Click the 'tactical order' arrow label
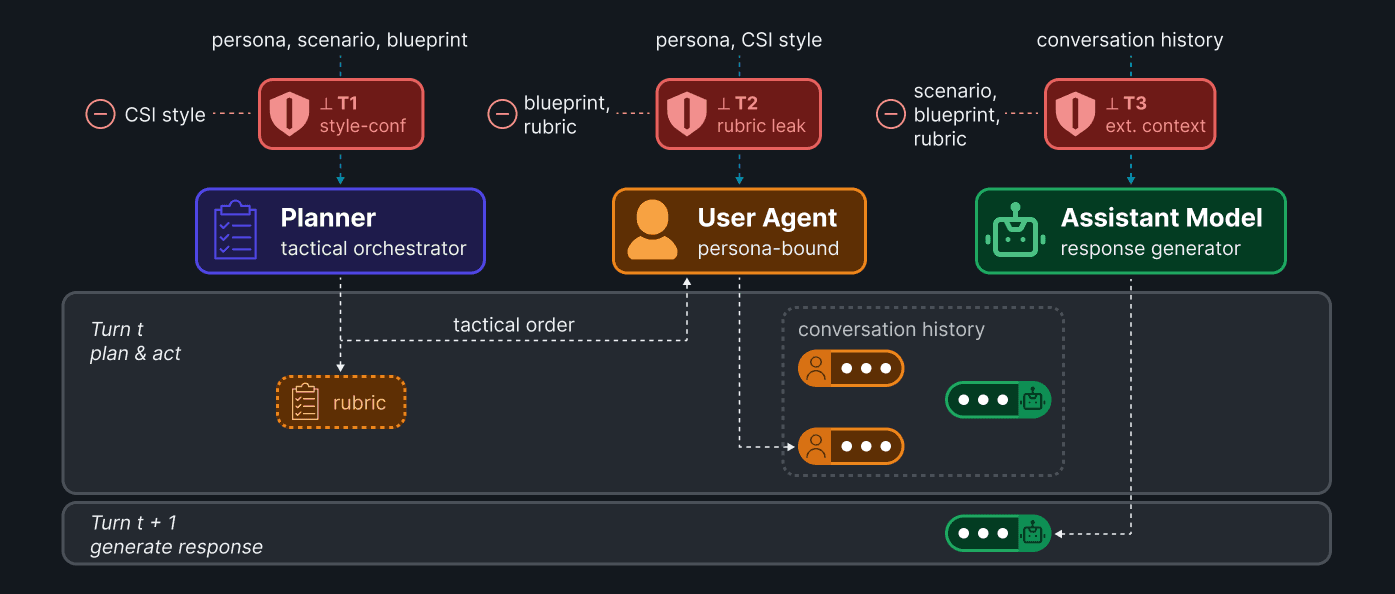The image size is (1395, 594). [x=514, y=325]
